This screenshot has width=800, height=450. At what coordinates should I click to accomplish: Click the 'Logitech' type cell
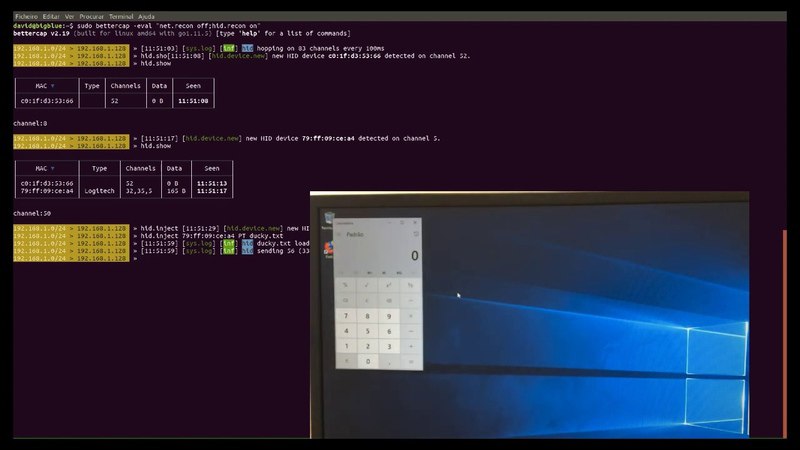coord(99,191)
